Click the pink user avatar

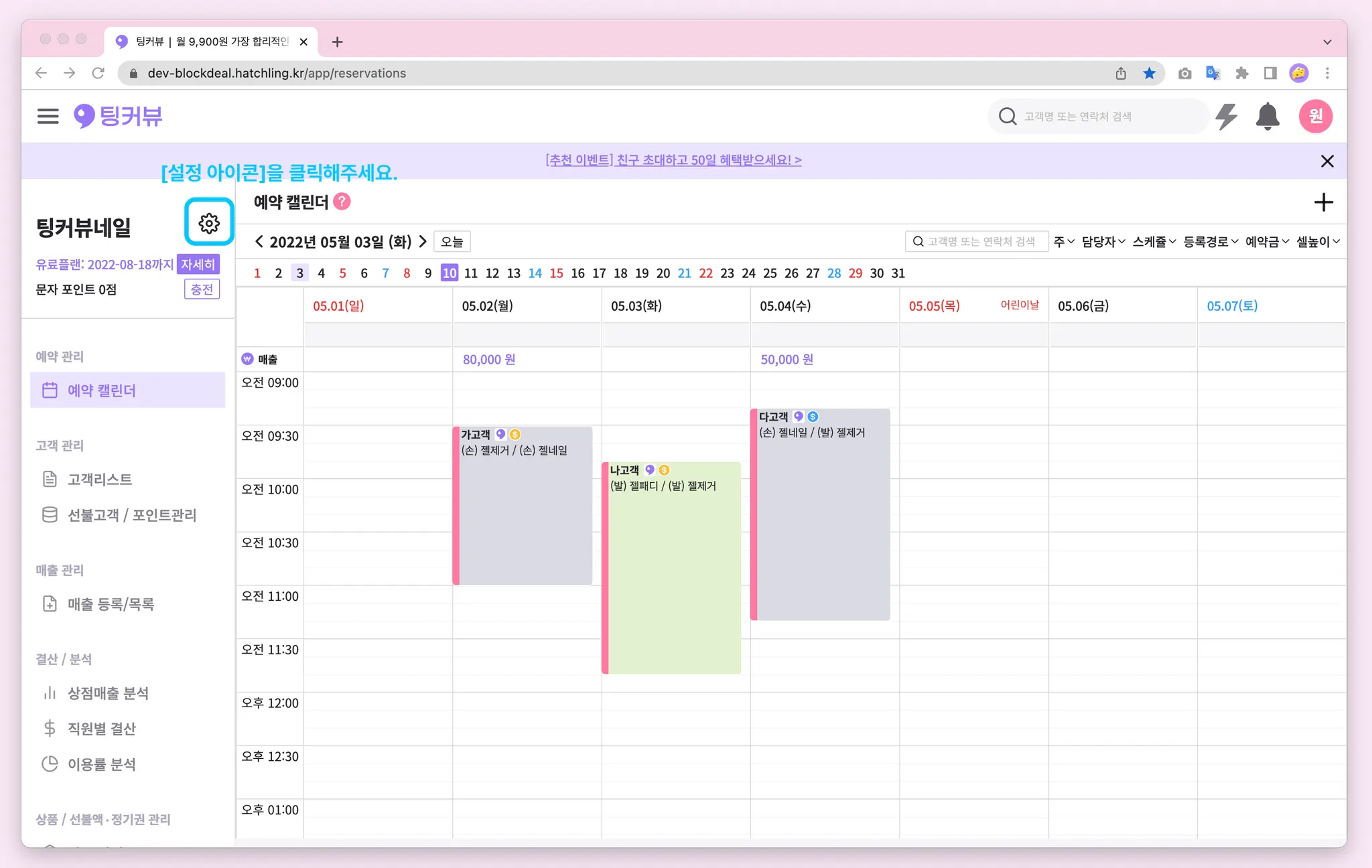1315,117
